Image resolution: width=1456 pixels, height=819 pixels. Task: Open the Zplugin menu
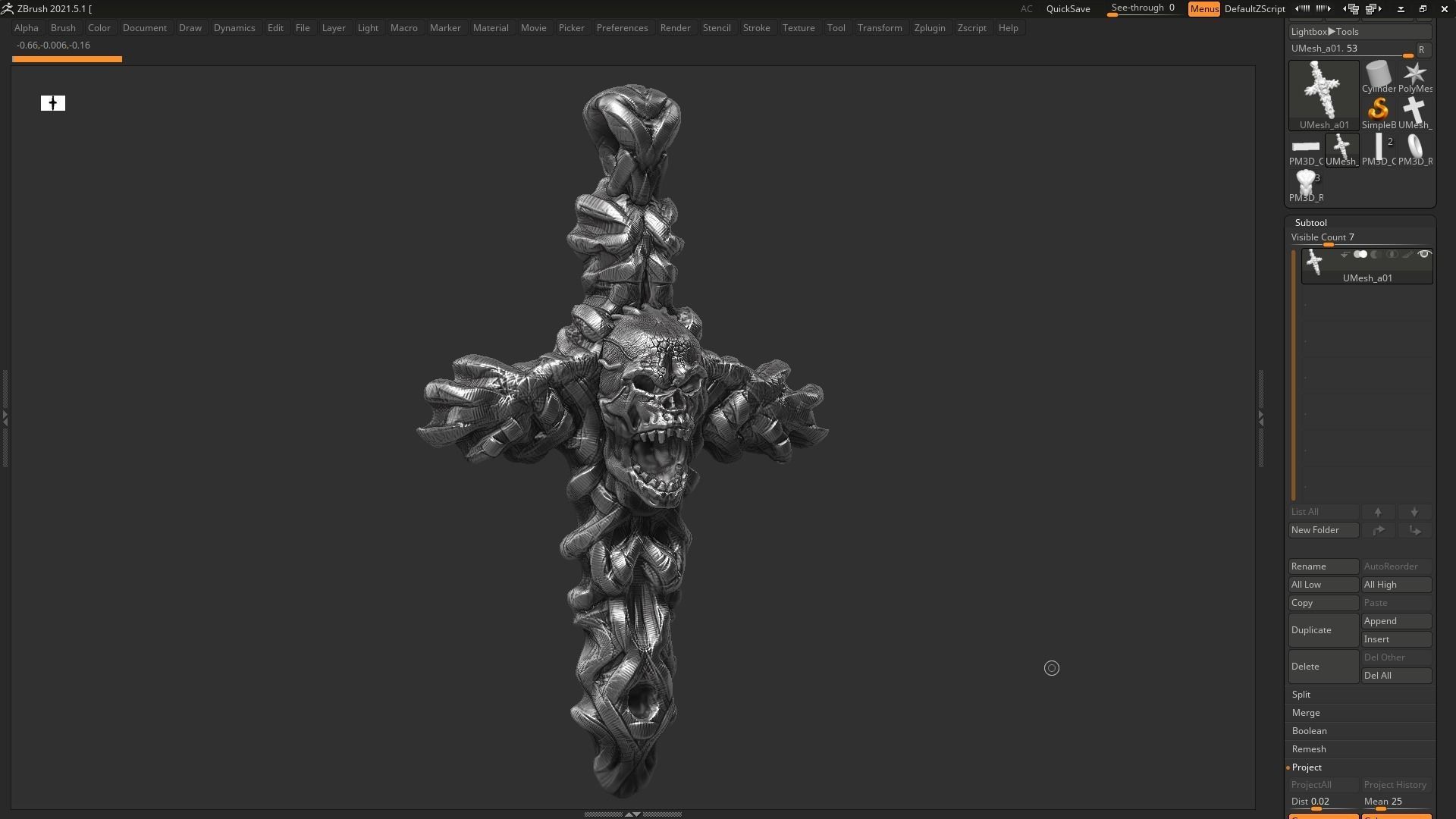(930, 28)
